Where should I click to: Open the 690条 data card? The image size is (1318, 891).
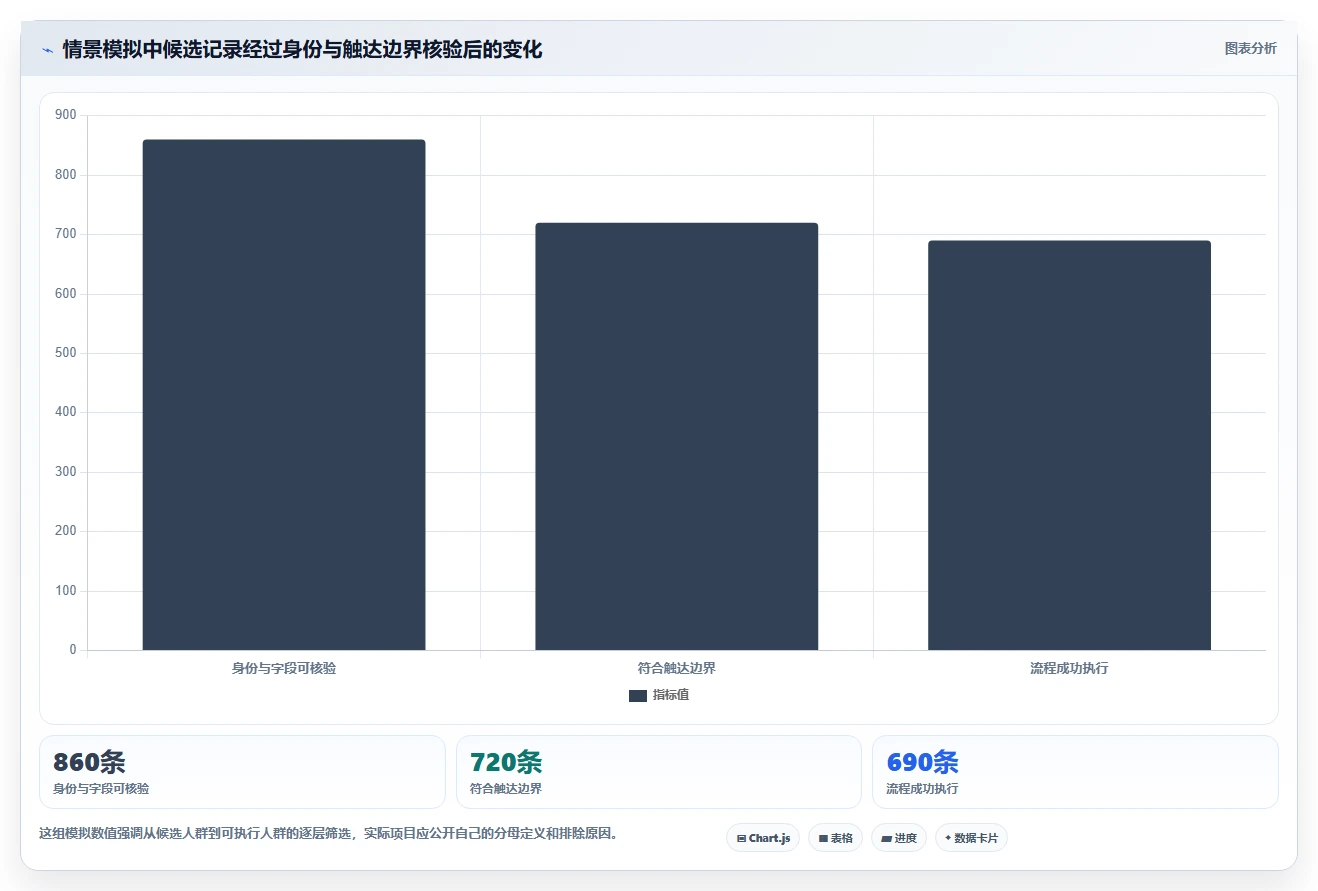click(1075, 772)
